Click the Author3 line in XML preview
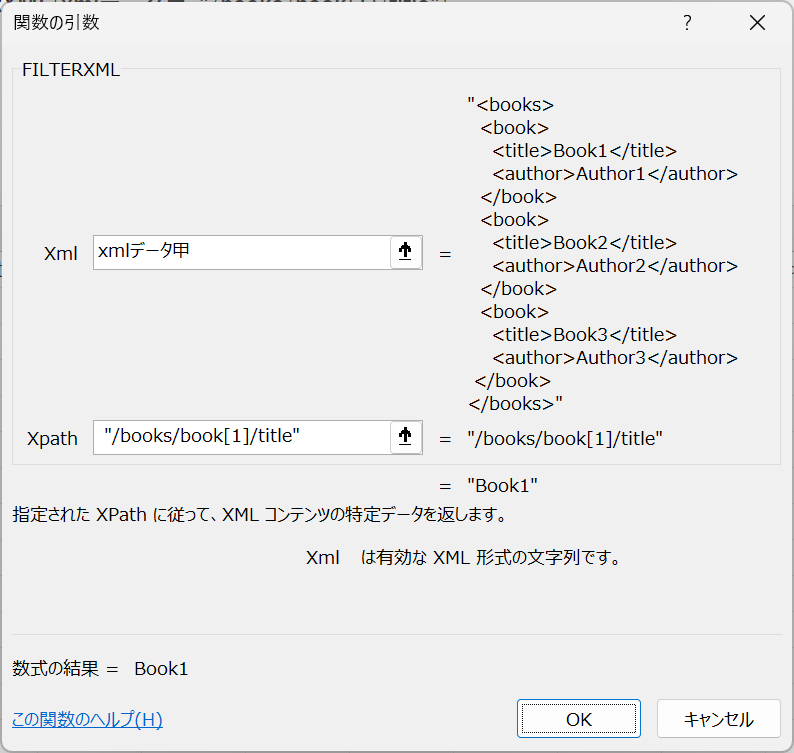Viewport: 794px width, 753px height. coord(615,358)
